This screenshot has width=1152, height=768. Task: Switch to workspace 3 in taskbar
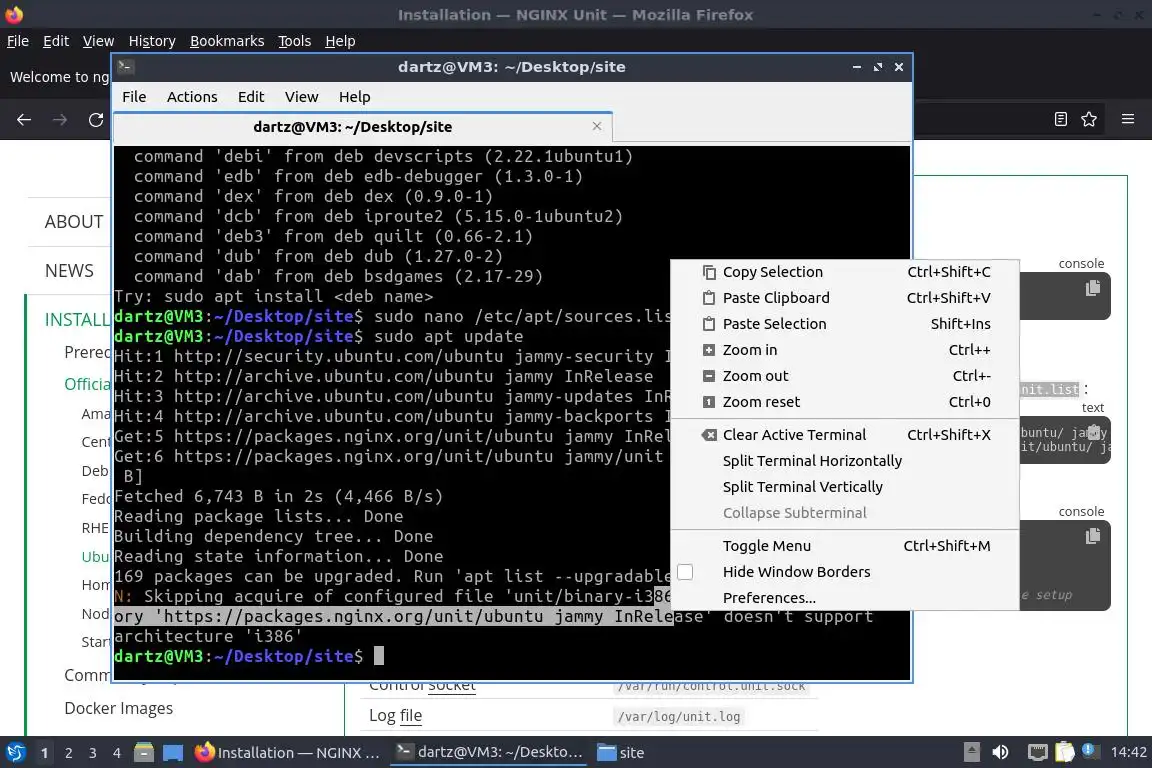point(93,753)
